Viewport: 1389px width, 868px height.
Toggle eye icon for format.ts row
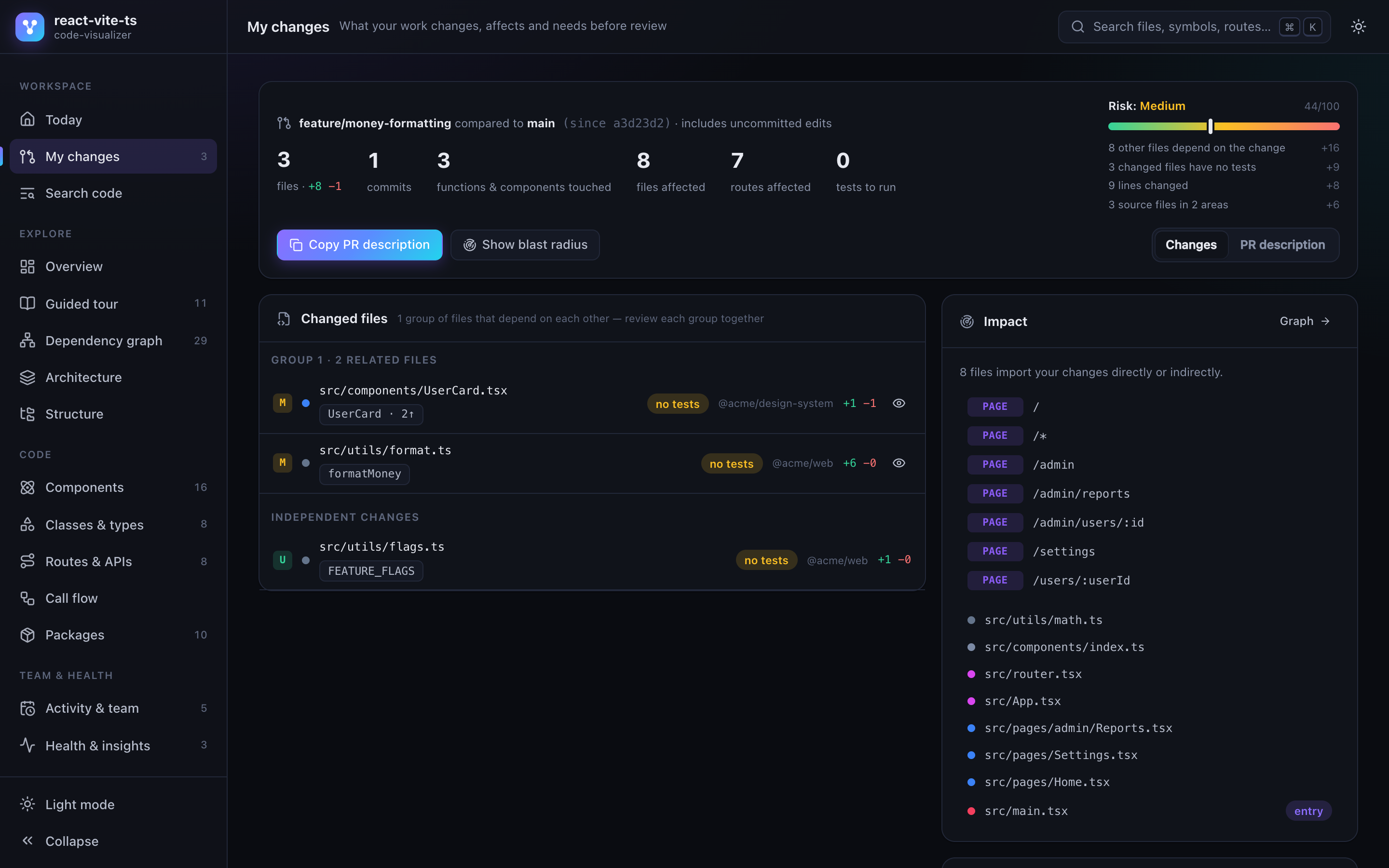pos(899,463)
